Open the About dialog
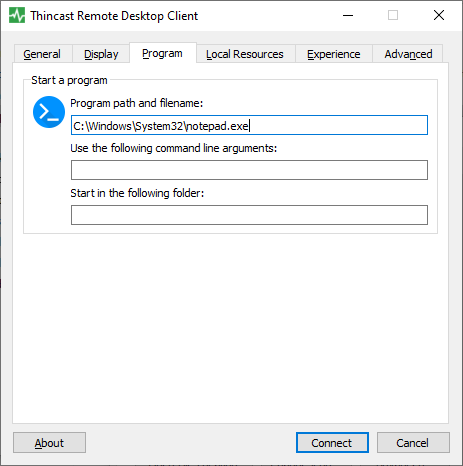The image size is (463, 466). point(49,443)
